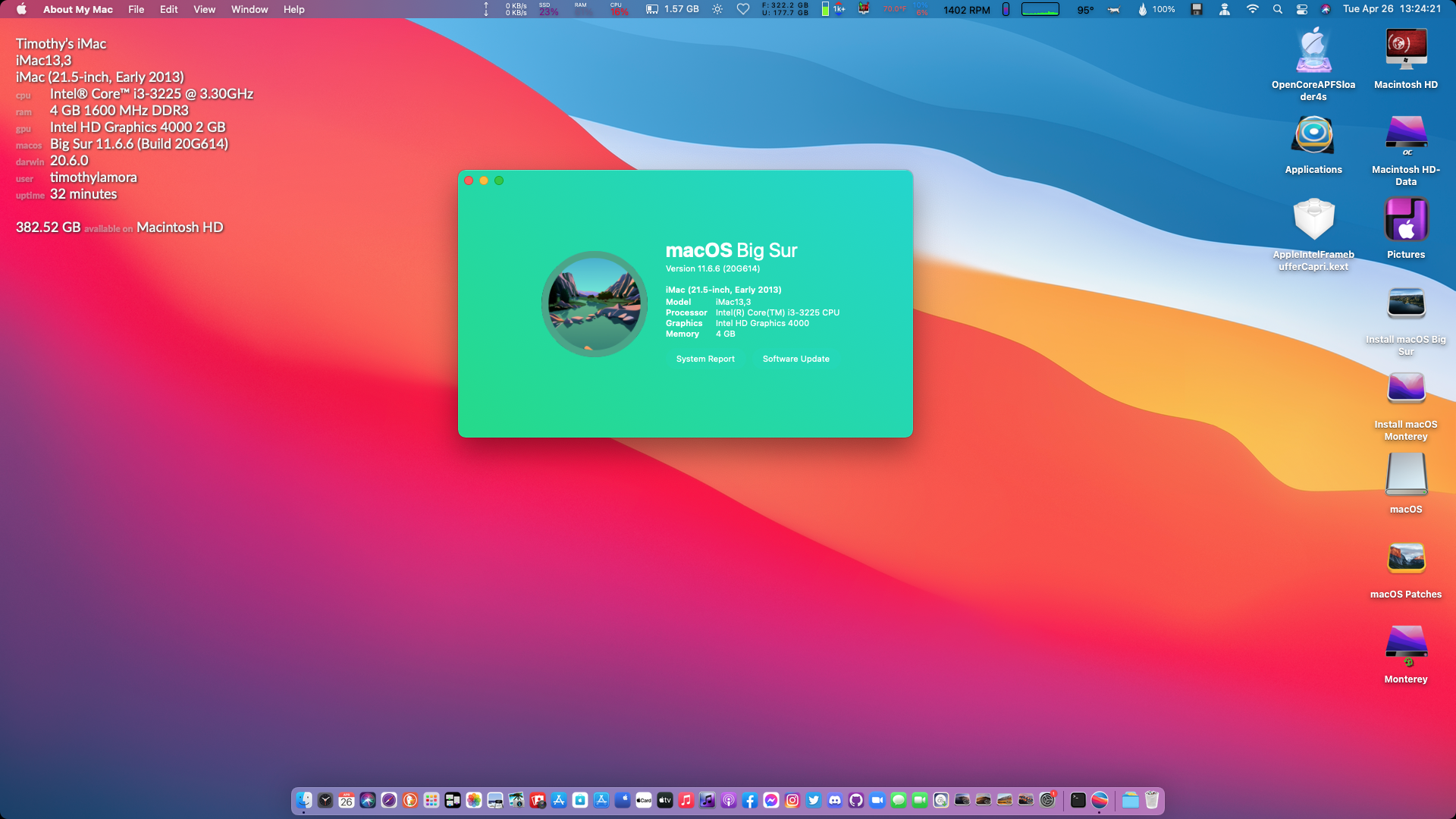Open the View menu

point(204,9)
